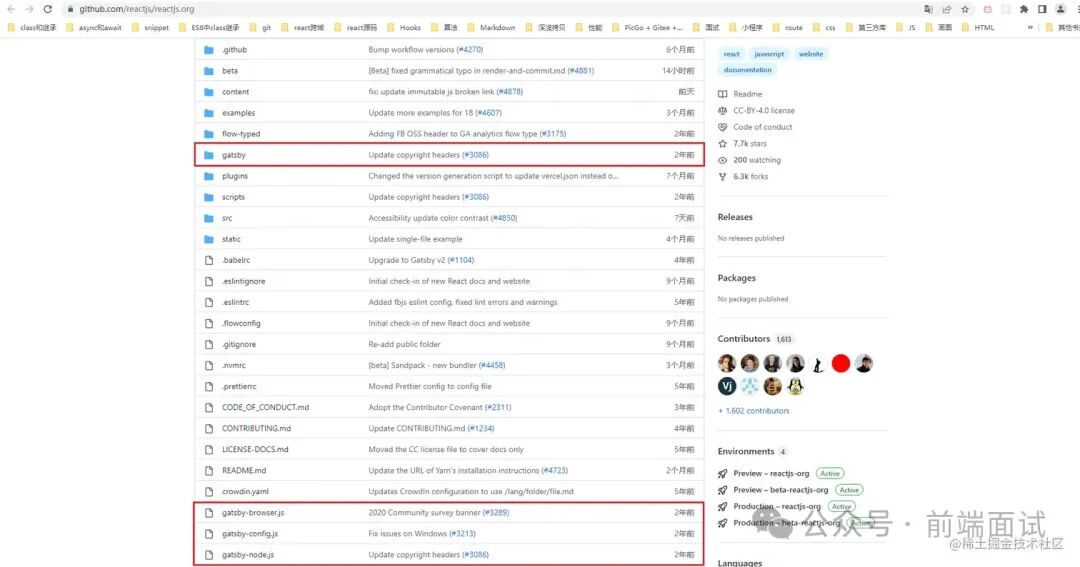
Task: Click the eye icon beside 200 watching
Action: pos(723,160)
